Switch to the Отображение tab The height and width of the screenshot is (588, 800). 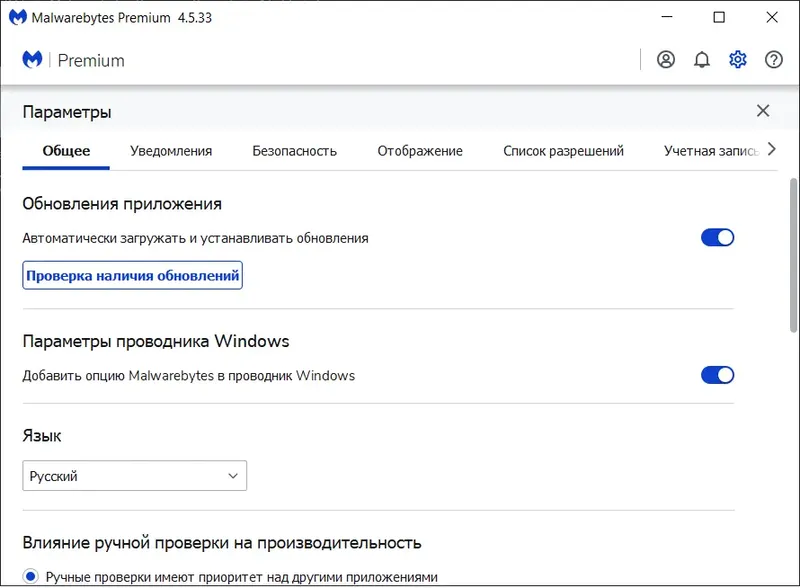click(419, 149)
